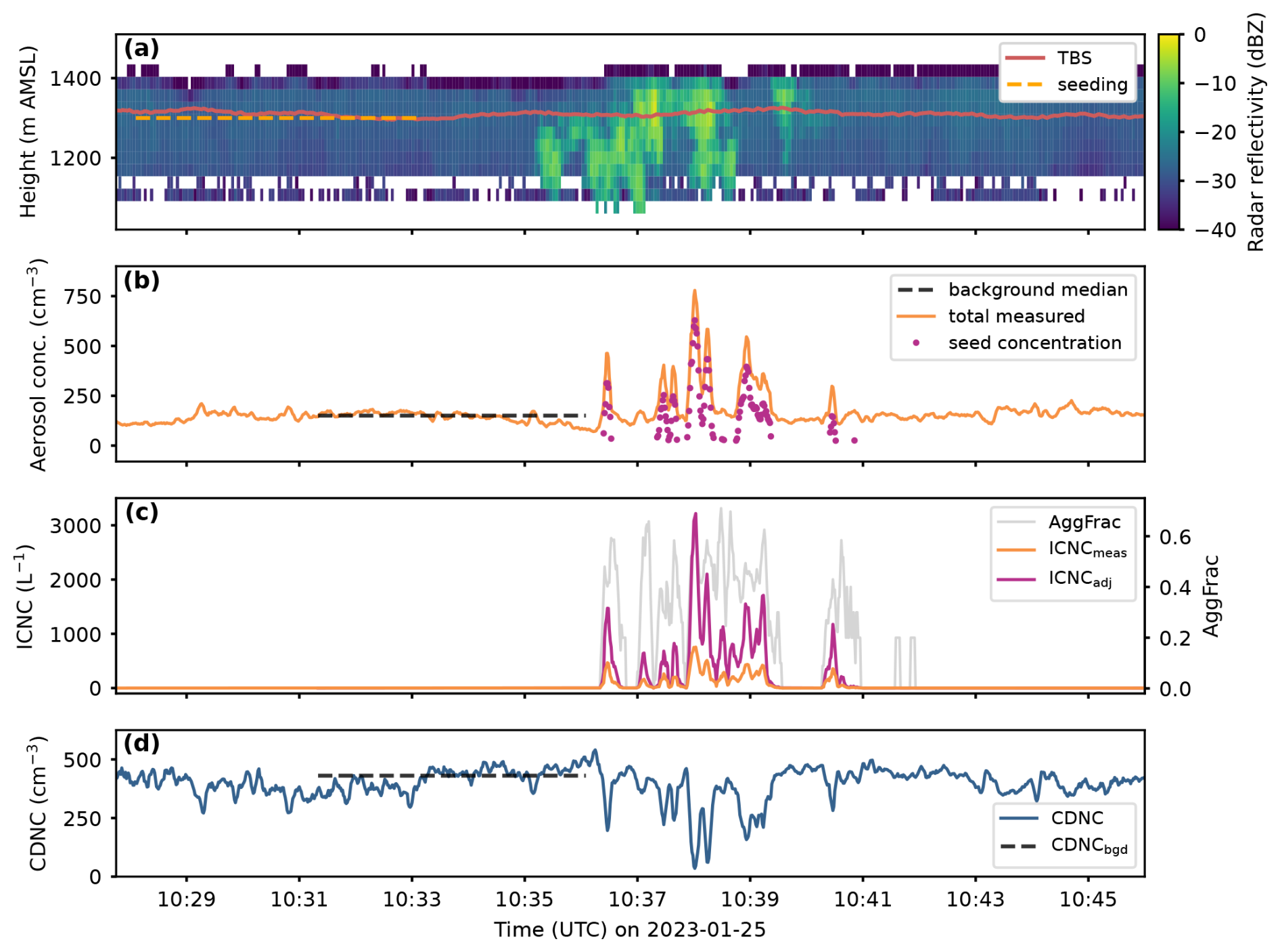Click the panel (d) label
The width and height of the screenshot is (1280, 952).
(x=141, y=744)
